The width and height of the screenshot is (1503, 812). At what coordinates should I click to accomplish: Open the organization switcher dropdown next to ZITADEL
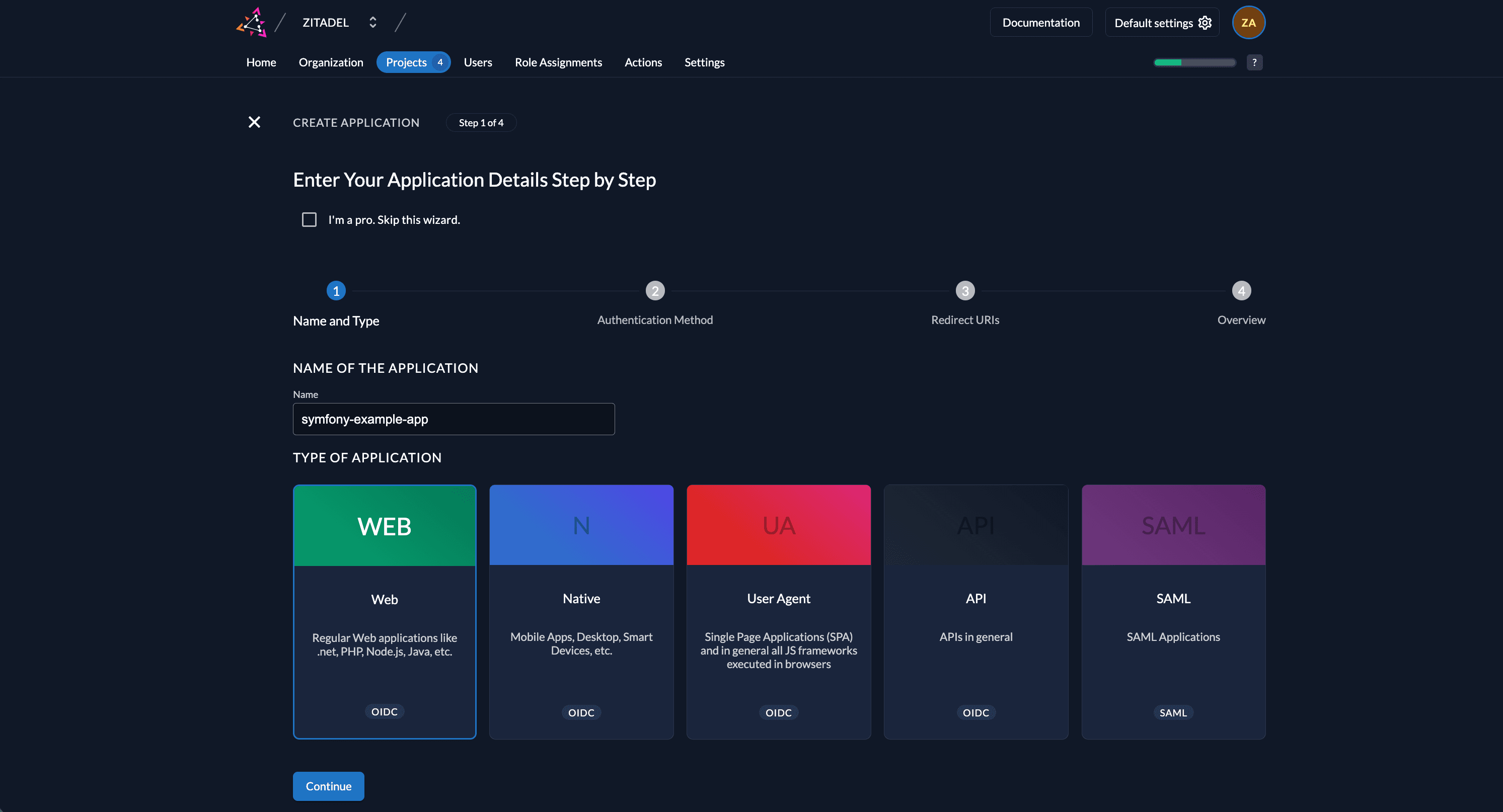coord(373,22)
